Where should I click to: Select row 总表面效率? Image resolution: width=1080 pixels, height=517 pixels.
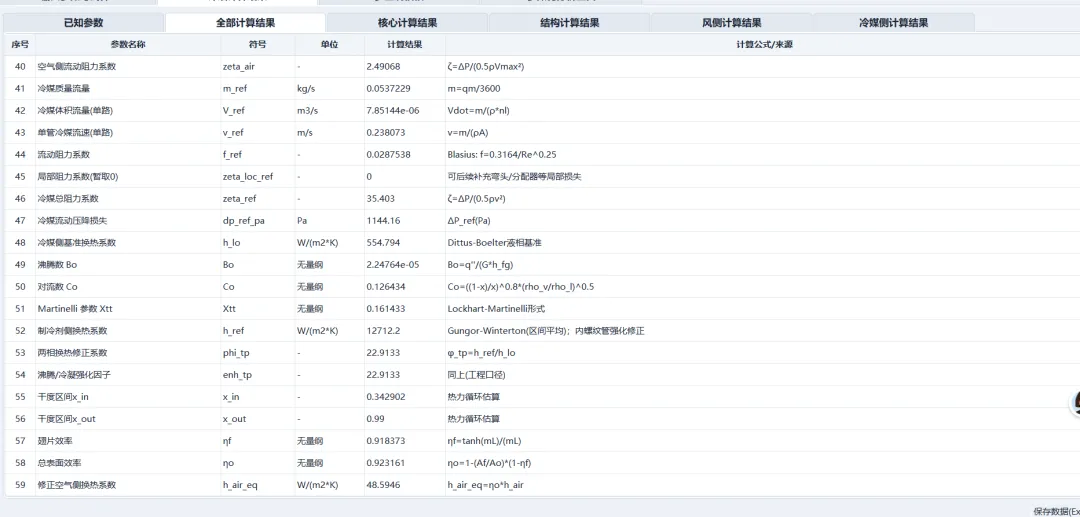click(x=541, y=463)
